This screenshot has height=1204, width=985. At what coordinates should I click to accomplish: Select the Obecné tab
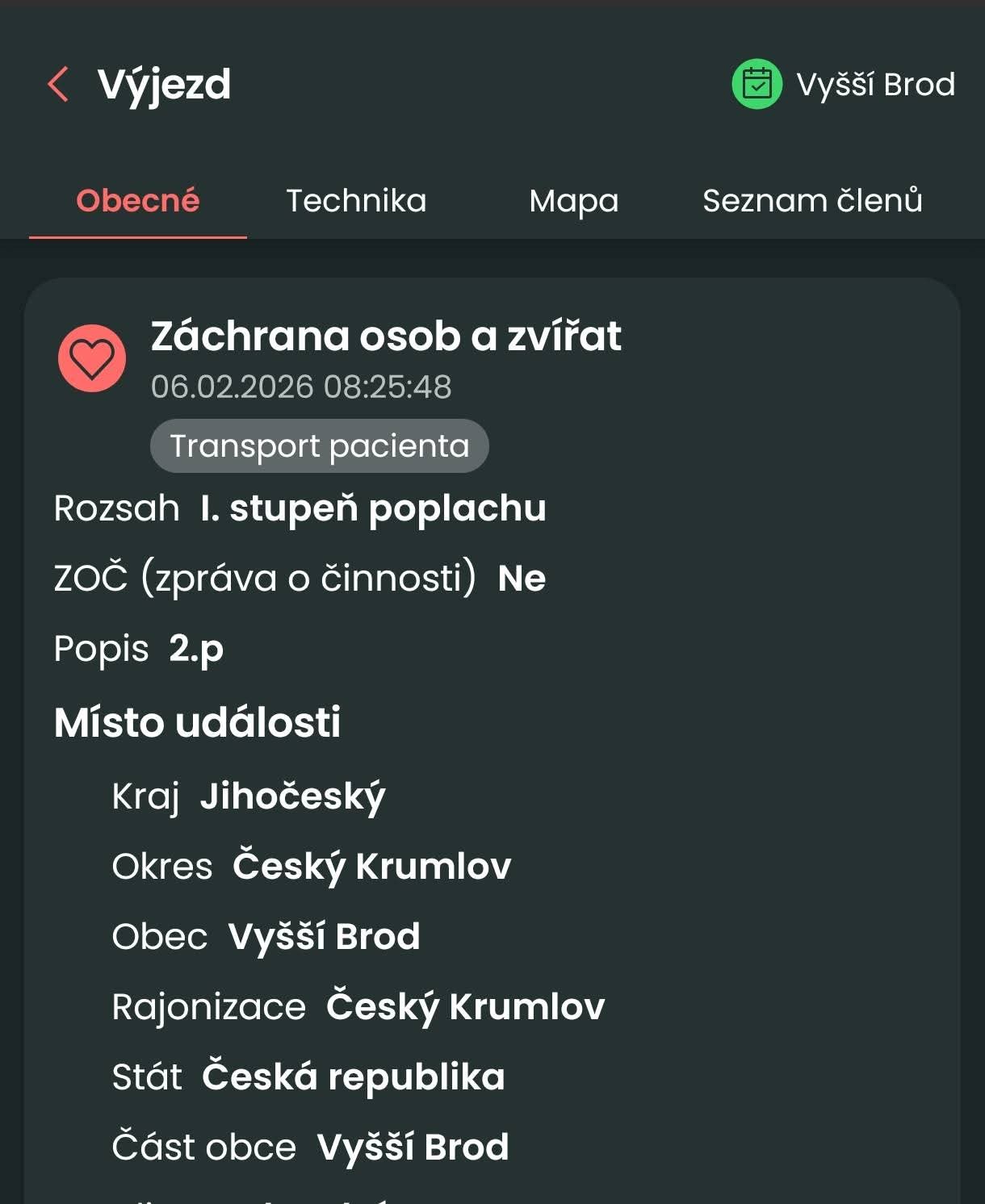(138, 200)
